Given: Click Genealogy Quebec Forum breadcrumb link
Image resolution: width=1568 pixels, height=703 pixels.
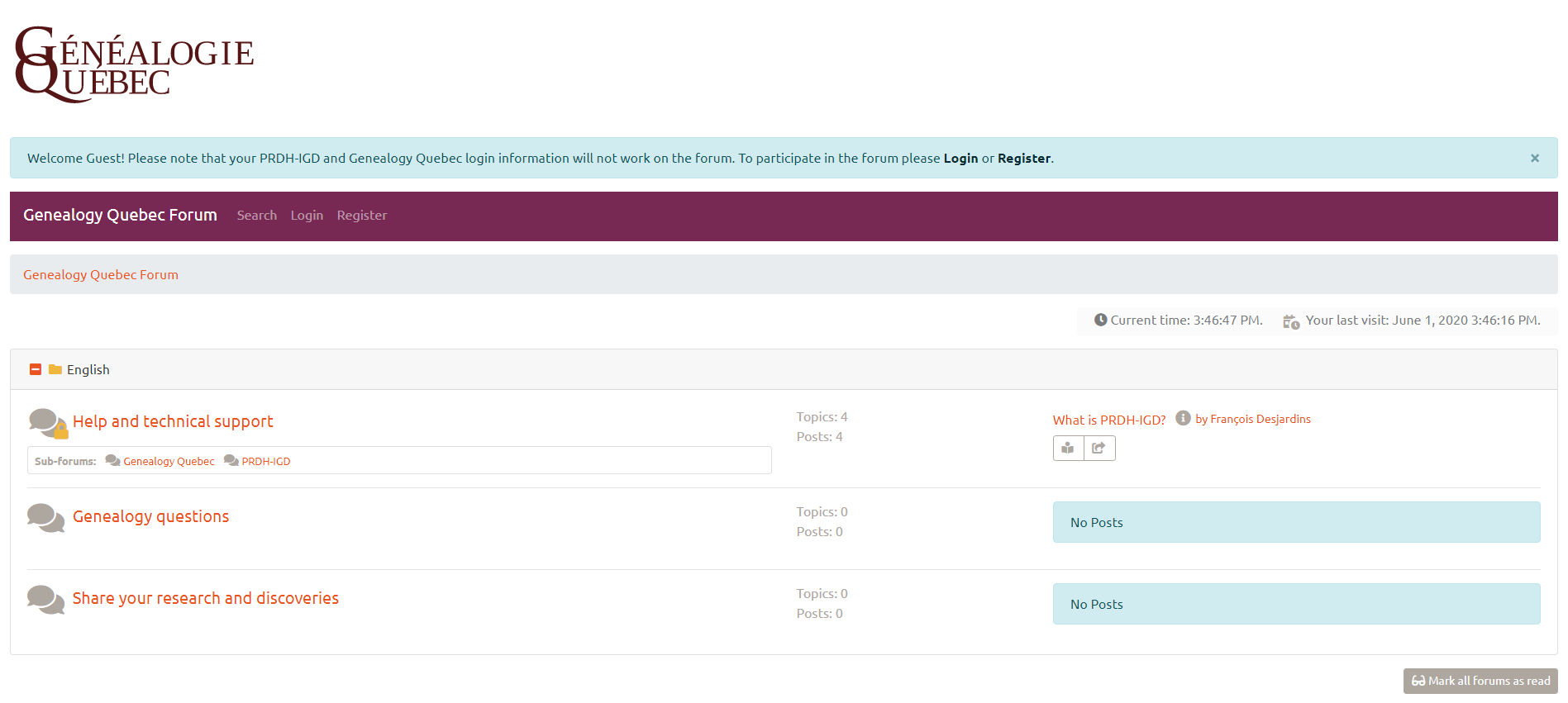Looking at the screenshot, I should click(101, 275).
